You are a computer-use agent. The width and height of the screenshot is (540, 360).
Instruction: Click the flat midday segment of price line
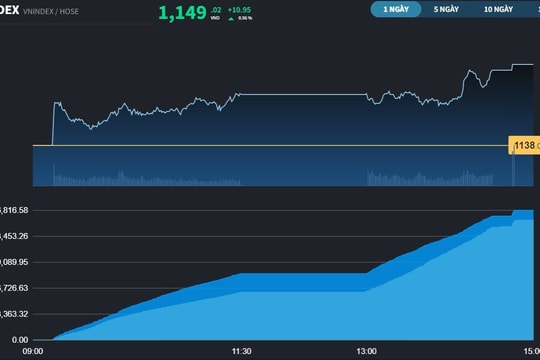[x=303, y=94]
